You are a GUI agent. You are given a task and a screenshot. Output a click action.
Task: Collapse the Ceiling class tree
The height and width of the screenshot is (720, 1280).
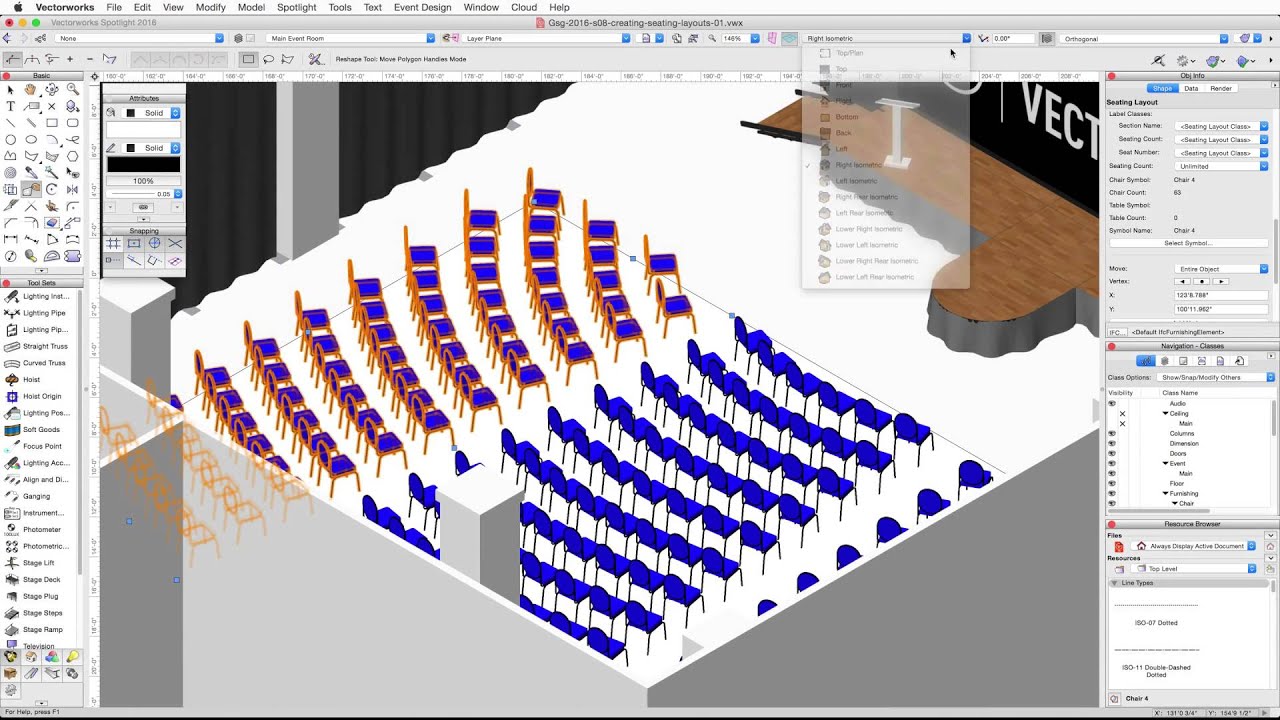[x=1165, y=413]
